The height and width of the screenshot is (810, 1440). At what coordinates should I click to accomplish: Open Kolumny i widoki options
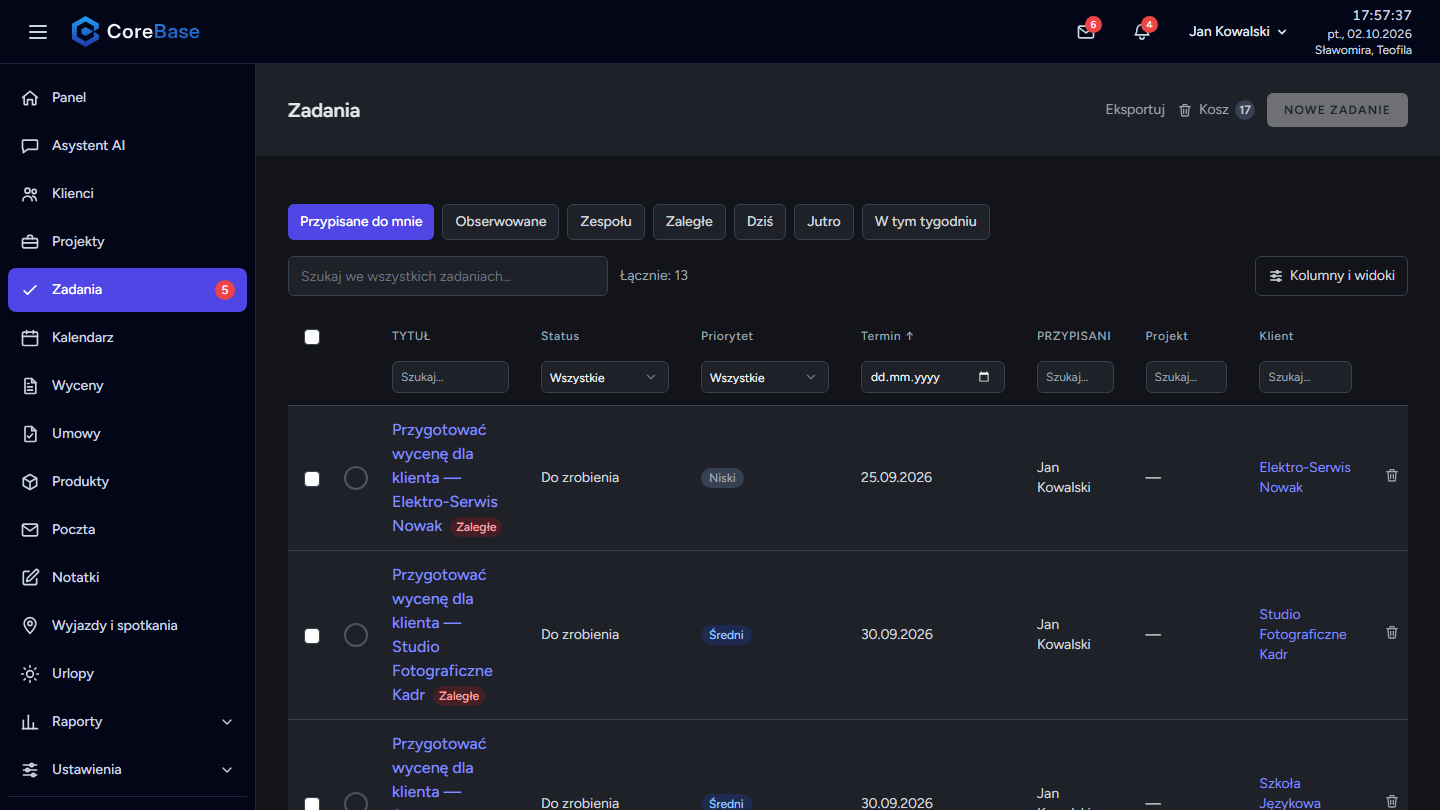click(1331, 276)
